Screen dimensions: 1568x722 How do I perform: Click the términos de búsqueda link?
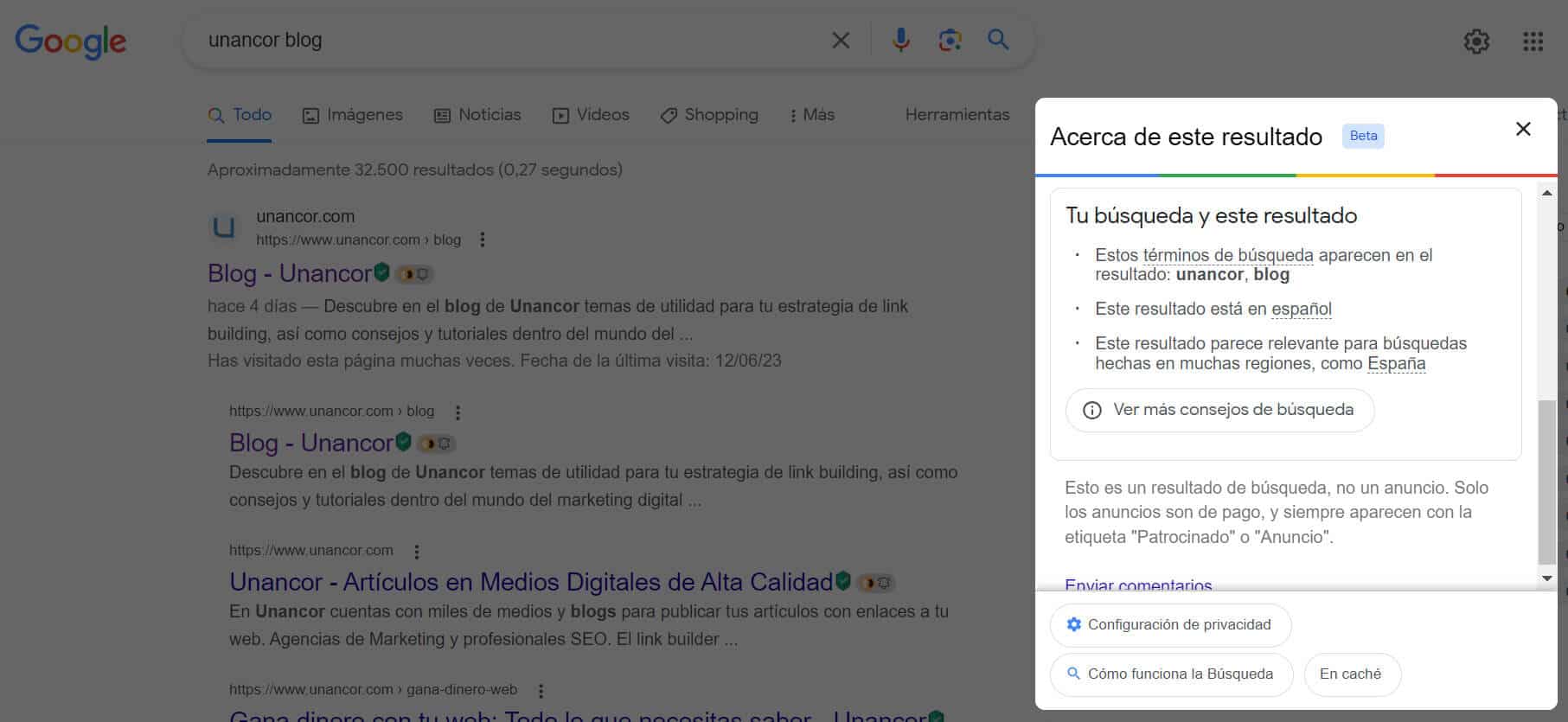[x=1228, y=255]
